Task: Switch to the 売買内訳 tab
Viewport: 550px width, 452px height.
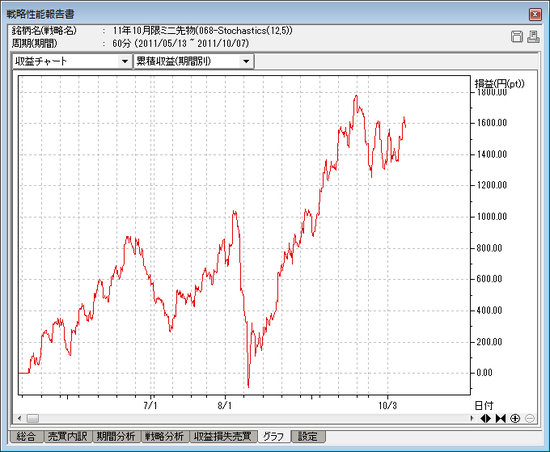Action: [x=67, y=437]
